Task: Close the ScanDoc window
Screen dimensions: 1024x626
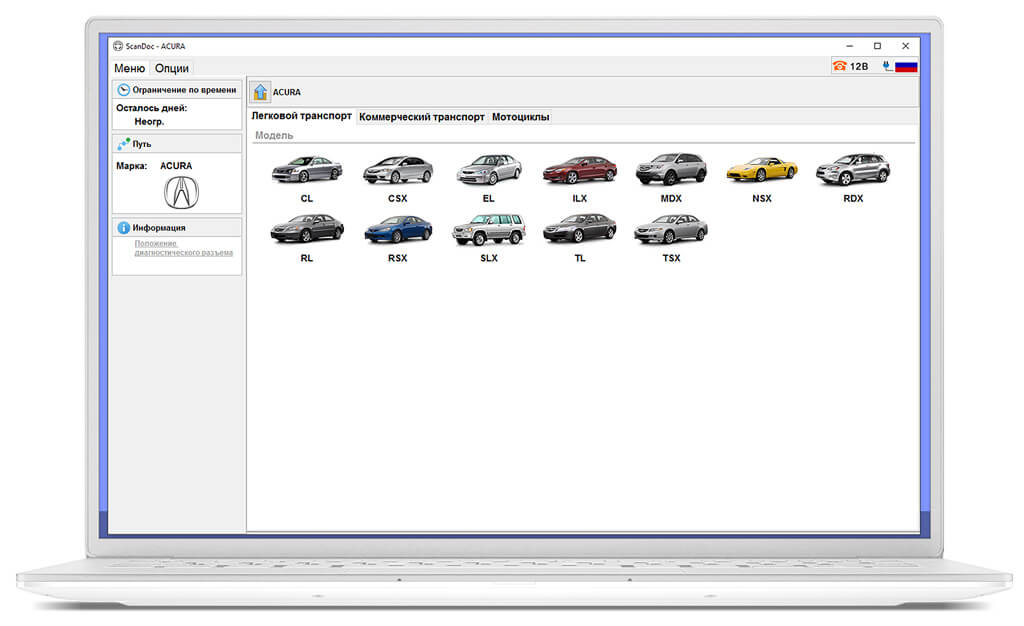Action: coord(906,46)
